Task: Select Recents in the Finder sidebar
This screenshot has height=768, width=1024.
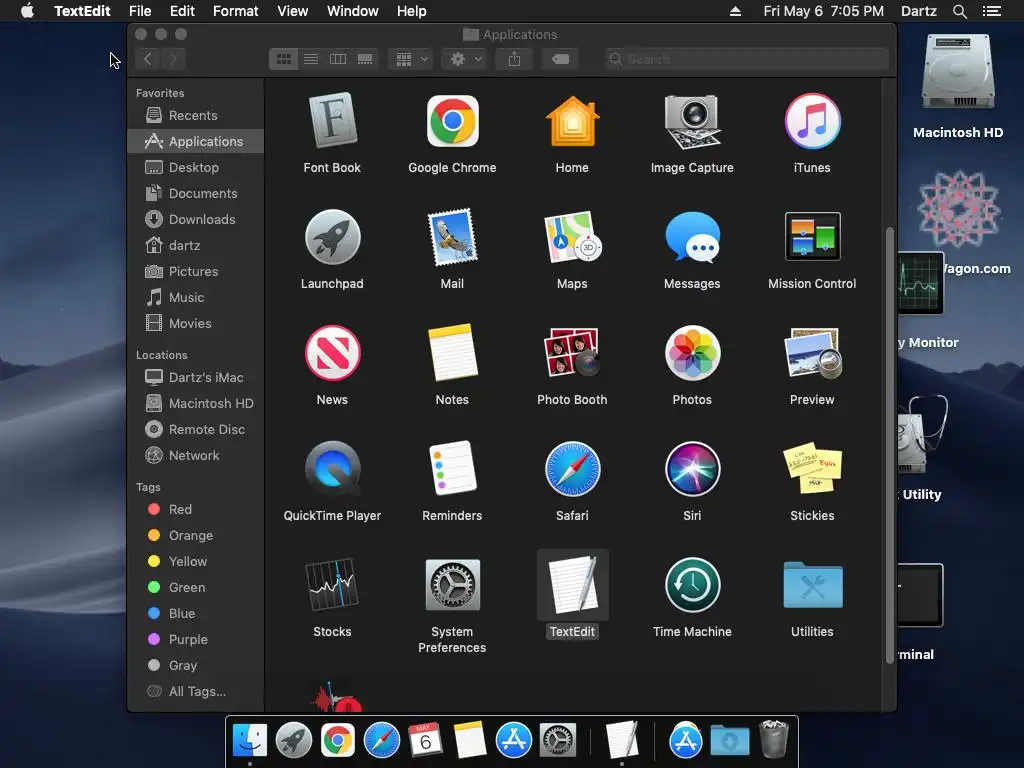Action: point(196,116)
